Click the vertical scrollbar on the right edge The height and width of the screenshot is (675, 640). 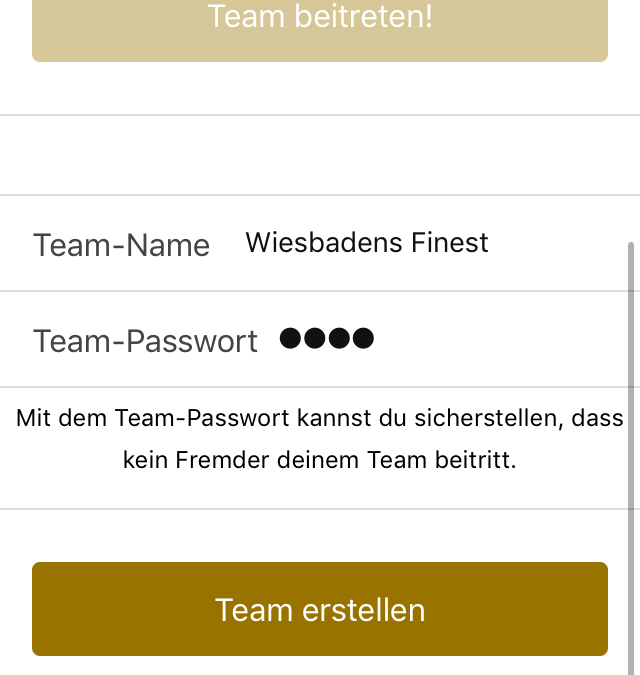(631, 458)
